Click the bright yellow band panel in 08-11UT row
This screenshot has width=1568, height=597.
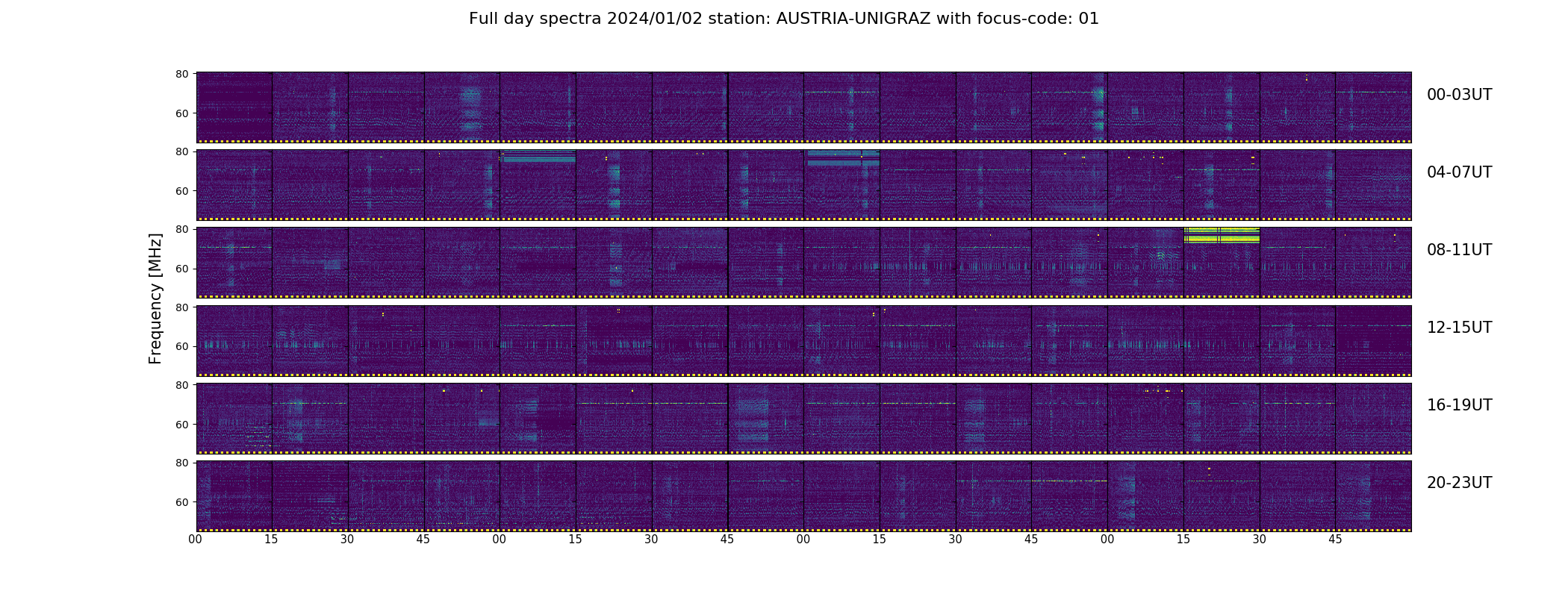[1222, 263]
